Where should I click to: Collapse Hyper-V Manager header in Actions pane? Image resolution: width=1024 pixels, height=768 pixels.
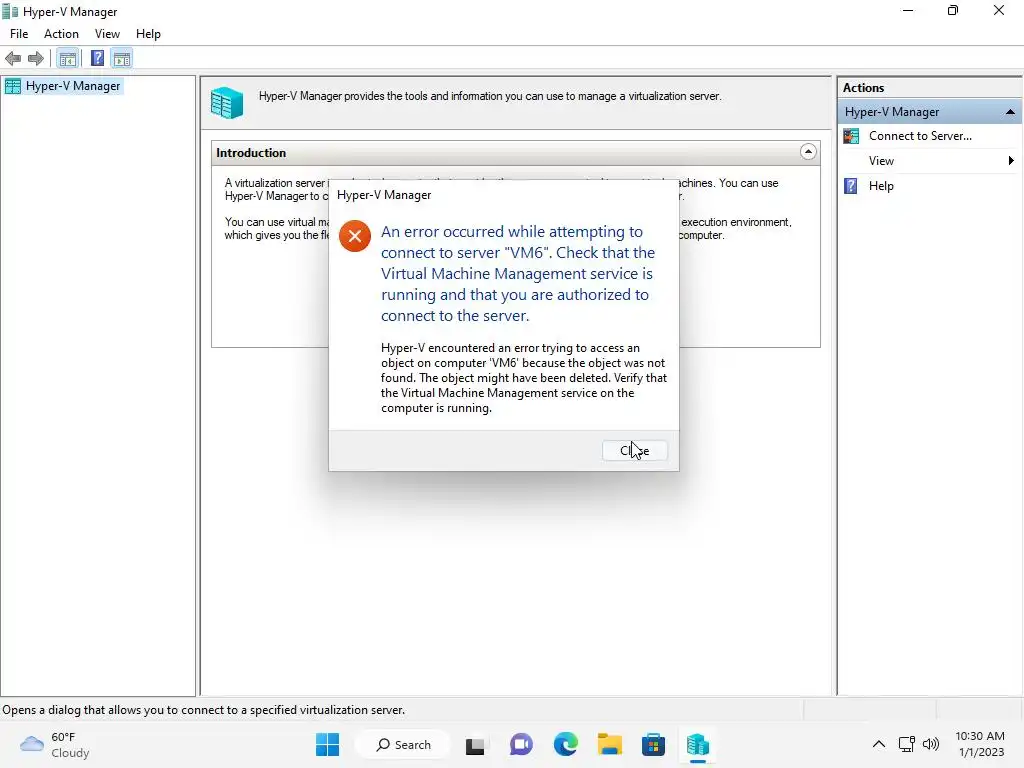1010,112
